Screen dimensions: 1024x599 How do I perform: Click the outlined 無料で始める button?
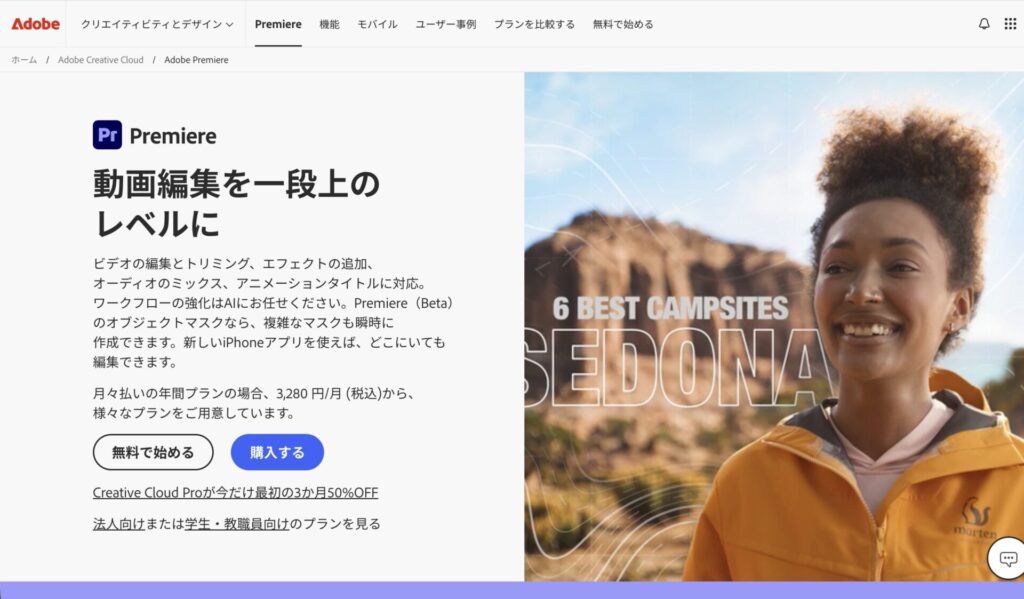click(x=153, y=452)
